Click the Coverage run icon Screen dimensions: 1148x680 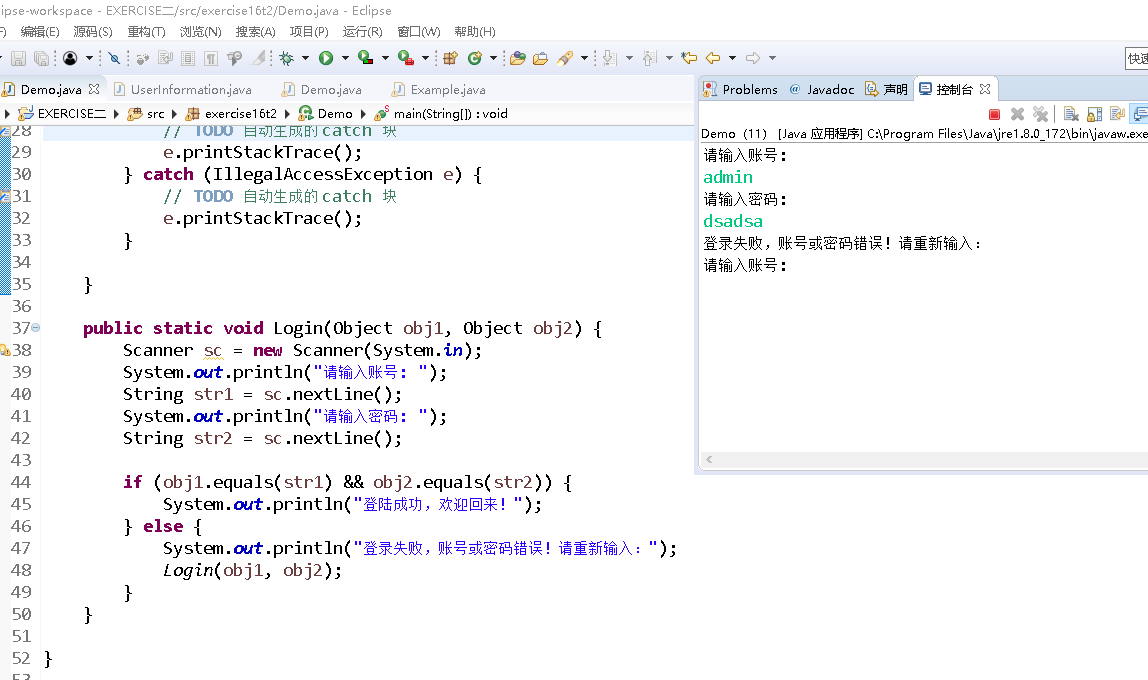tap(365, 58)
